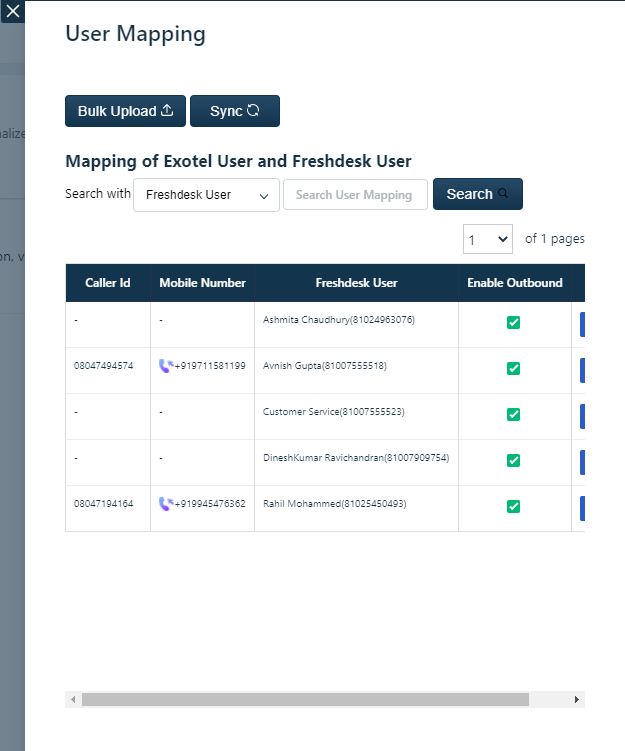Click the 'of 1 pages' text
The height and width of the screenshot is (751, 625).
(555, 239)
